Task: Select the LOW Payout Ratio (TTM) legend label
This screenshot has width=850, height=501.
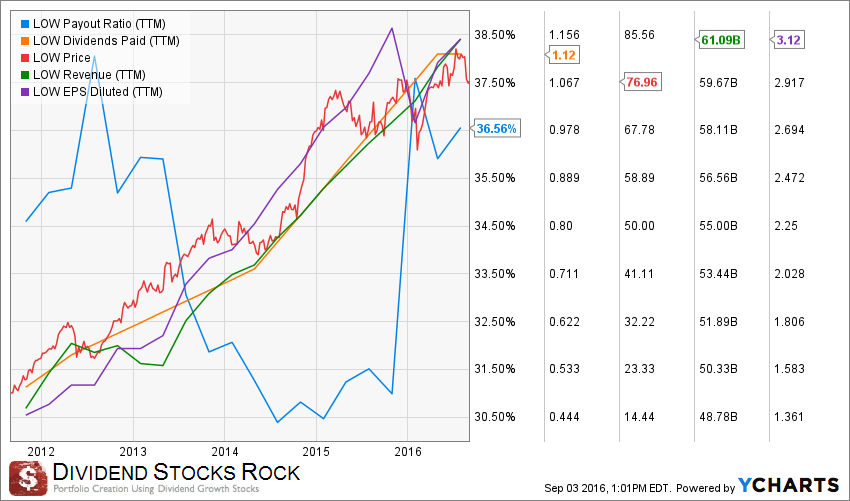Action: coord(99,24)
